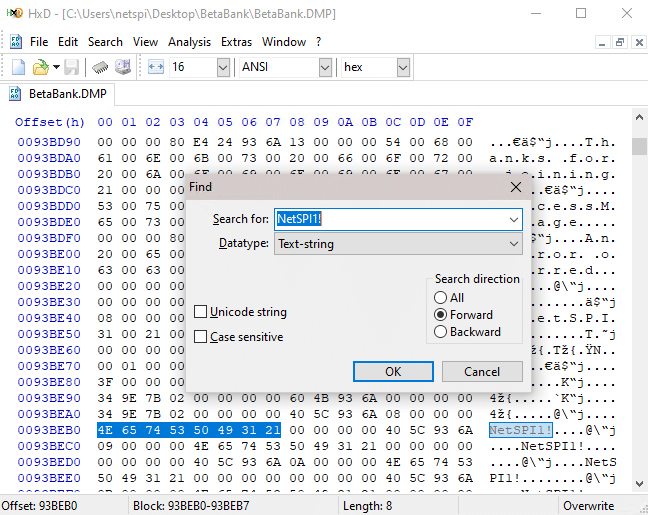
Task: Click the Open file folder icon
Action: pyautogui.click(x=41, y=67)
